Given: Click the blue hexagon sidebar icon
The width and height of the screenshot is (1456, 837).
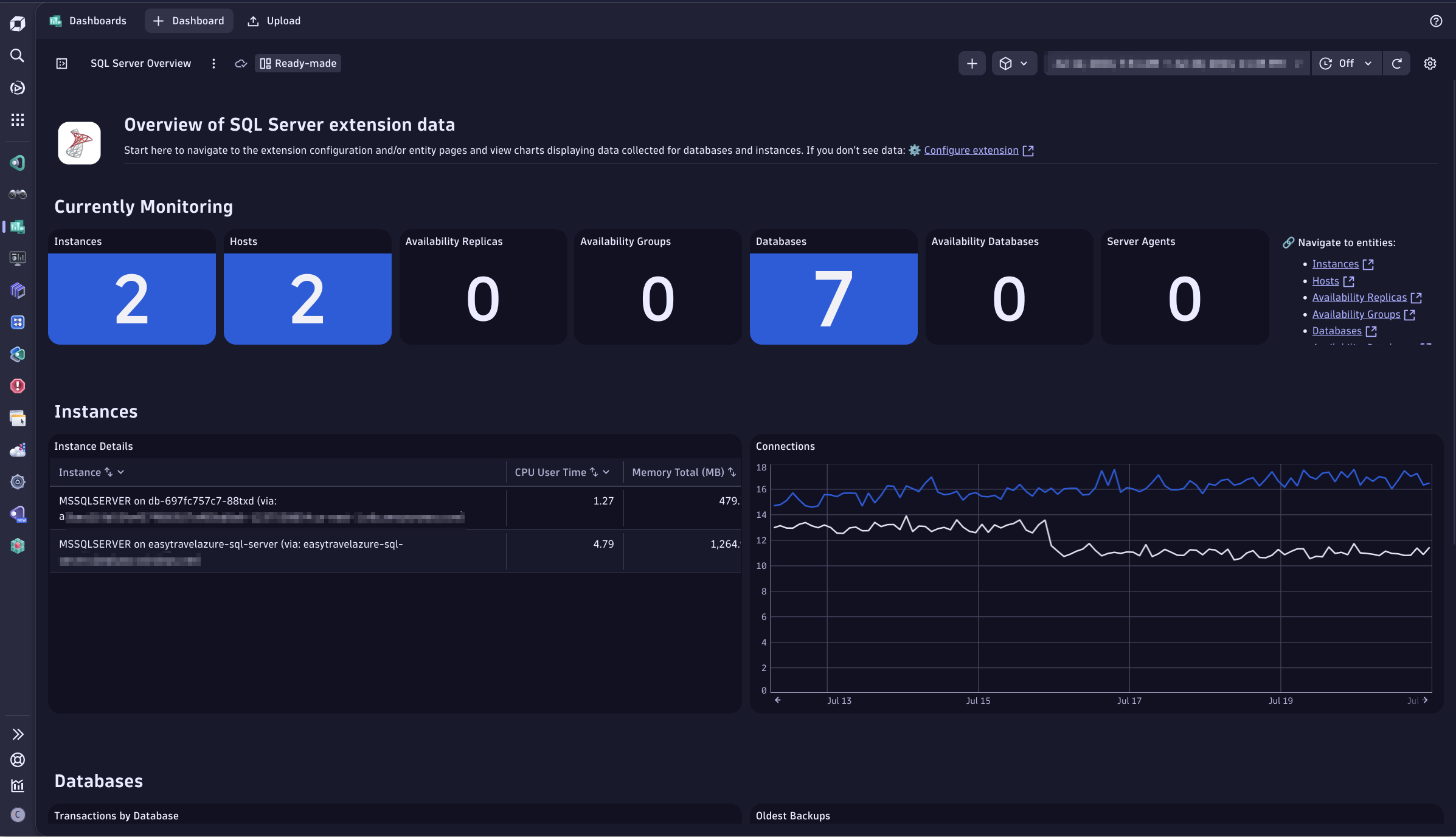Looking at the screenshot, I should tap(18, 354).
